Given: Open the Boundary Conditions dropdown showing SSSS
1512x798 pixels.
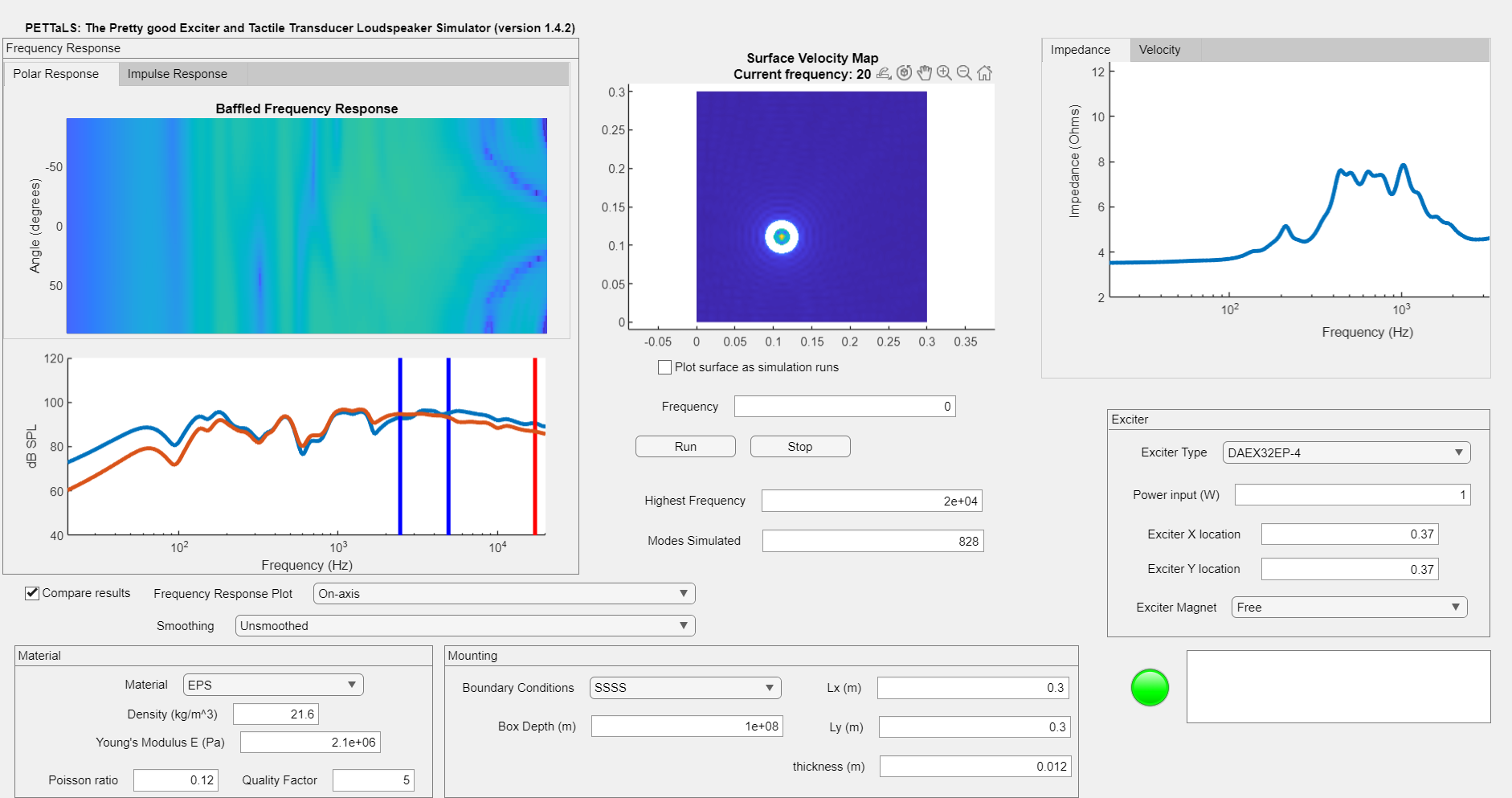Looking at the screenshot, I should click(685, 688).
